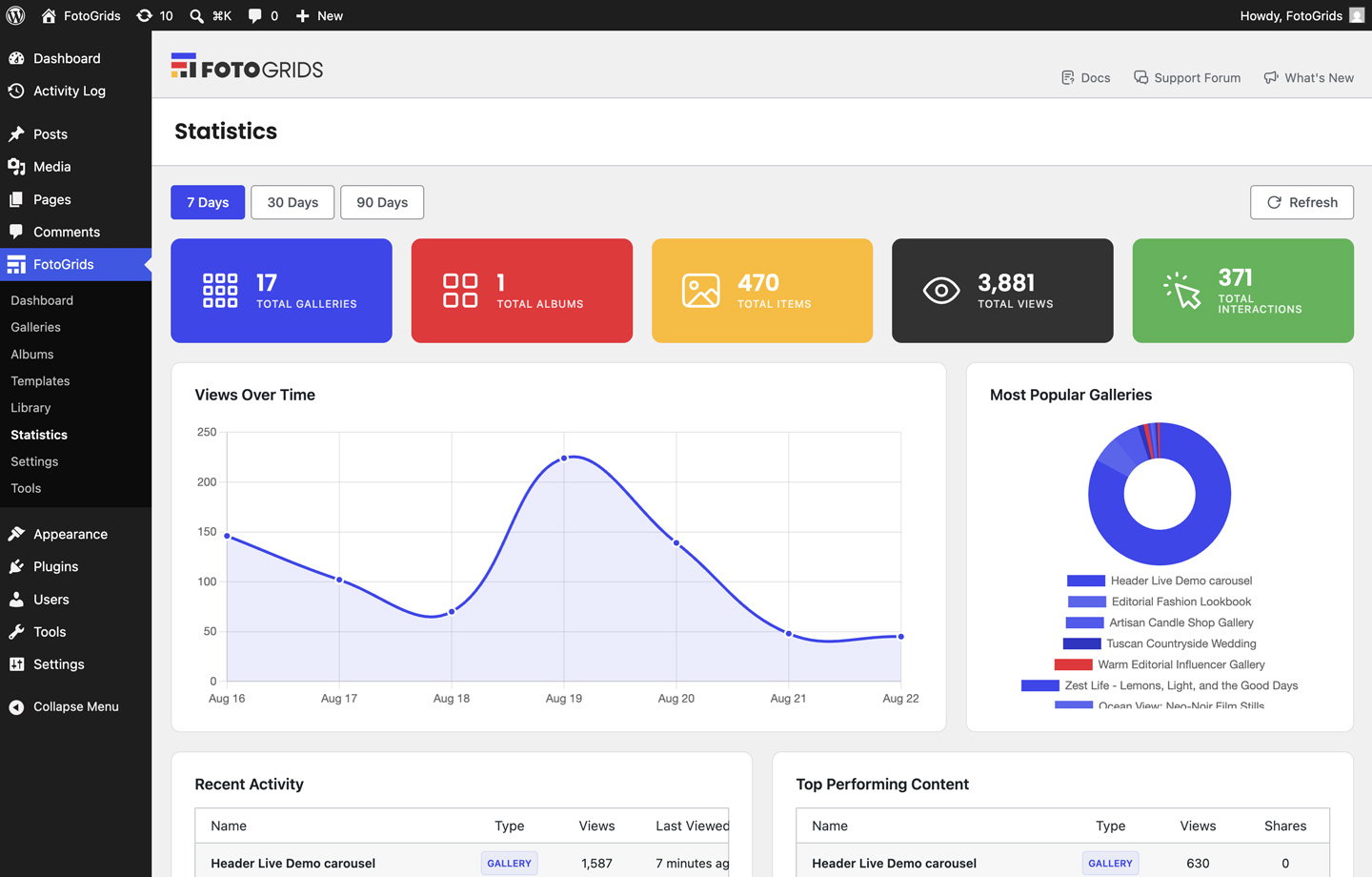Toggle Editorial Fashion Lookbook legend swatch
1372x877 pixels.
1086,602
